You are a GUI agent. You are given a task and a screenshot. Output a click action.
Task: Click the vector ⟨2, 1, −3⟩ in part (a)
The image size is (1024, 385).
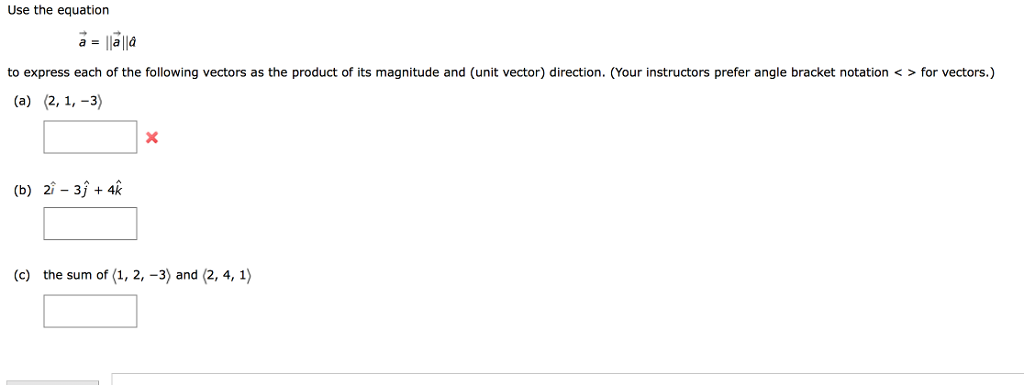(x=74, y=101)
